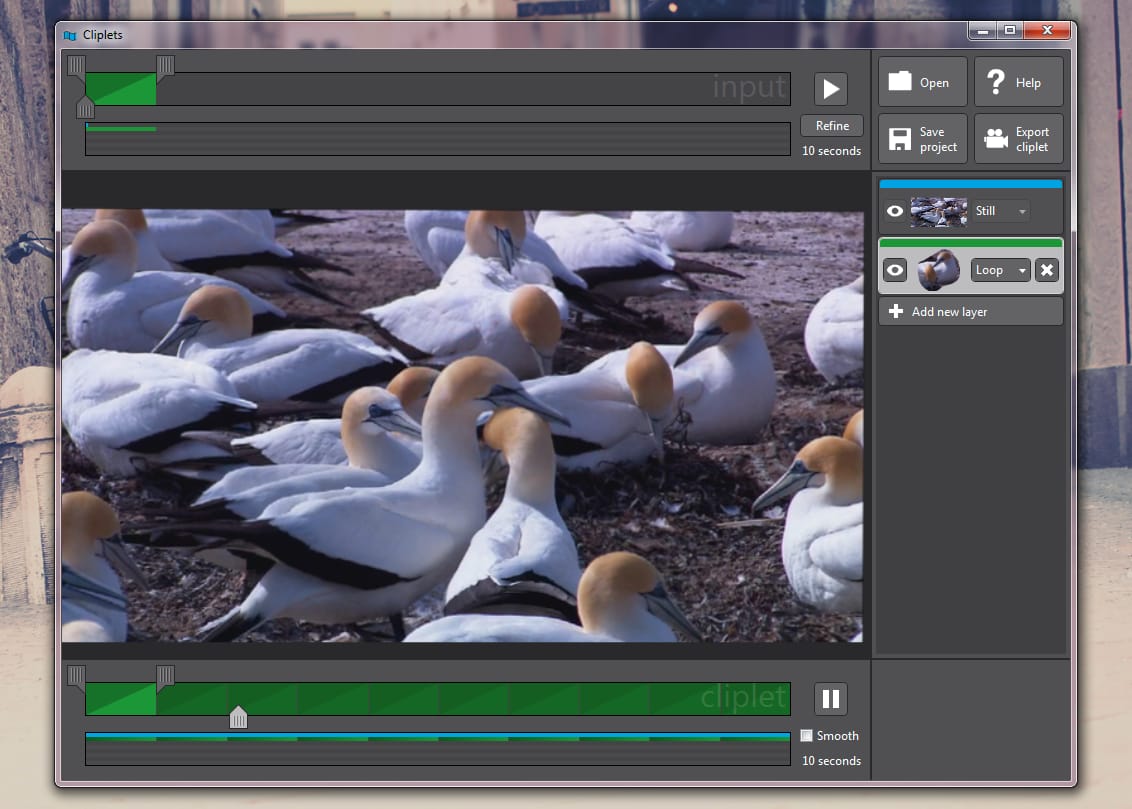
Task: Open the Loop layer type dropdown
Action: click(x=1000, y=270)
